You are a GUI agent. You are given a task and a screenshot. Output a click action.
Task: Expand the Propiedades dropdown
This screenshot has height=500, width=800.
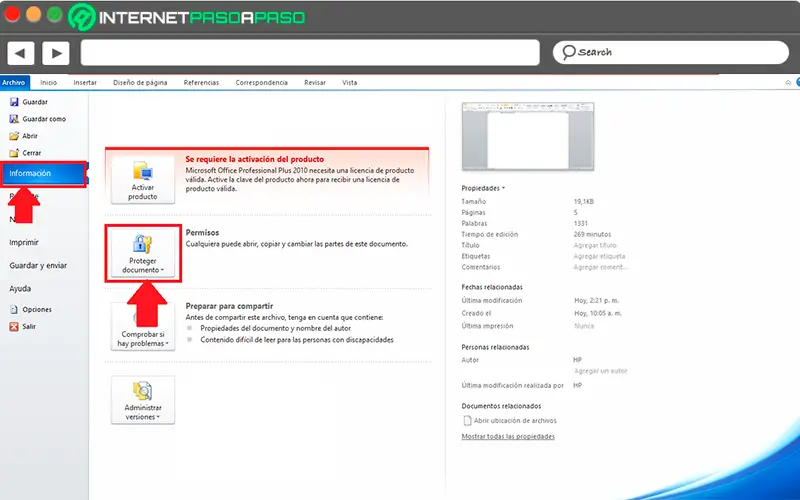[483, 188]
